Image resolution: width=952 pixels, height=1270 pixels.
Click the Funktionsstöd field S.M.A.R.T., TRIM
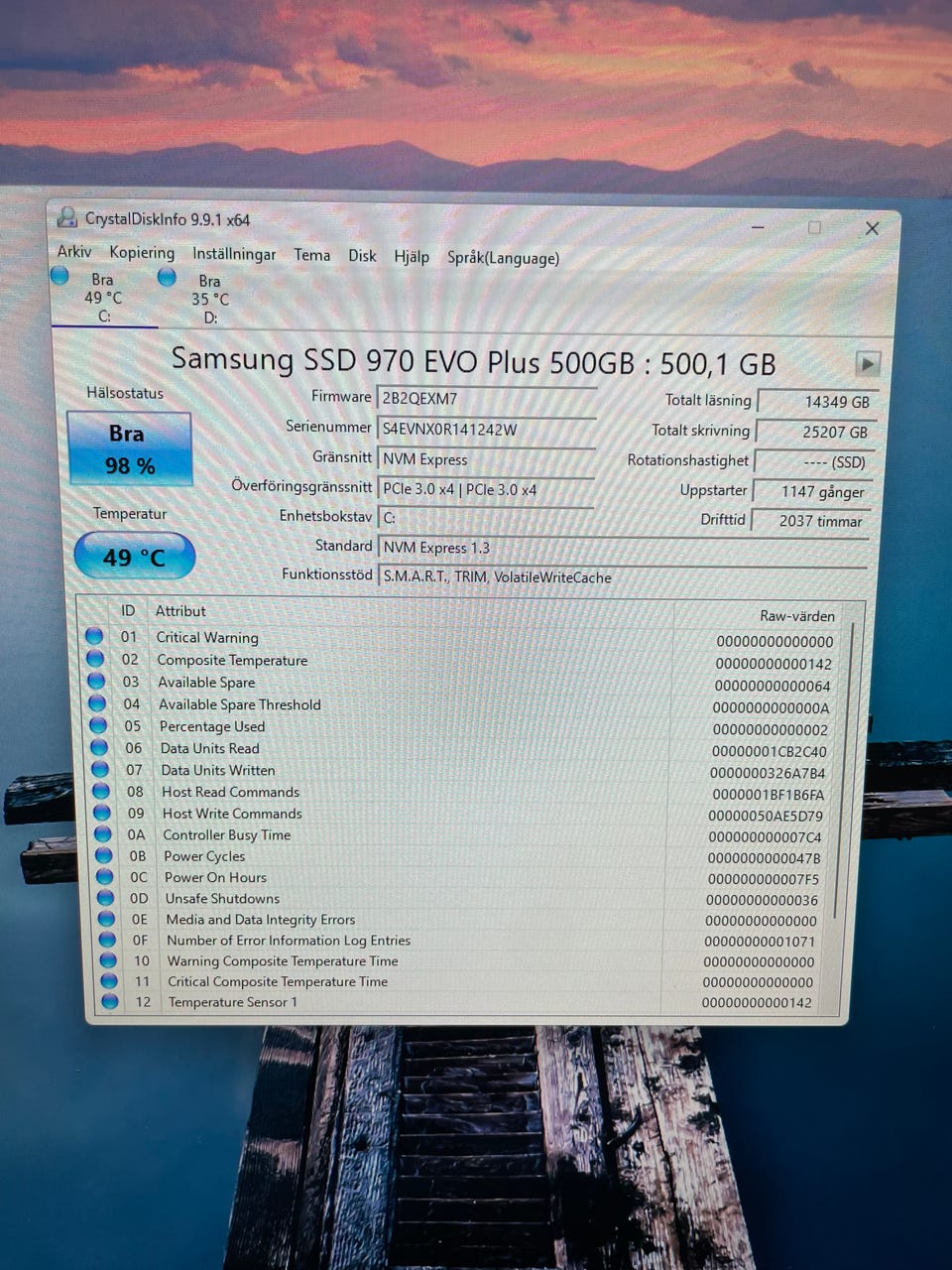pos(623,577)
